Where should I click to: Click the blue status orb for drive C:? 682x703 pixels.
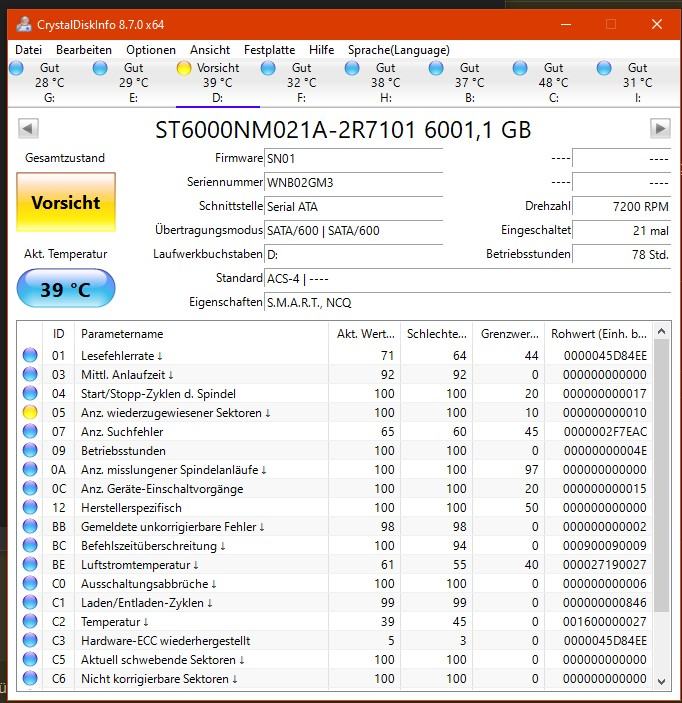click(520, 68)
